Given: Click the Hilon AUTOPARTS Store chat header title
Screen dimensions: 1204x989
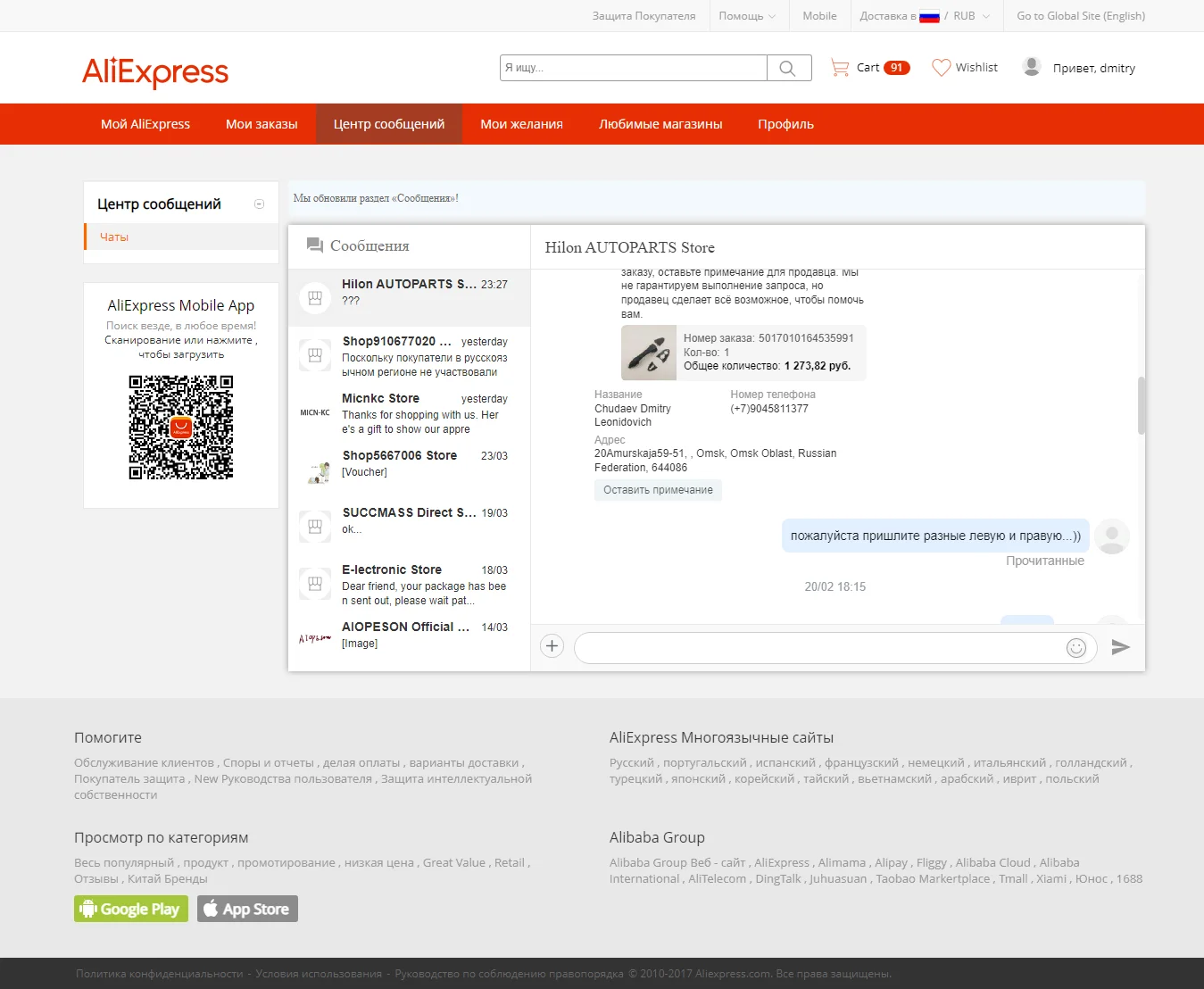Looking at the screenshot, I should pyautogui.click(x=630, y=247).
